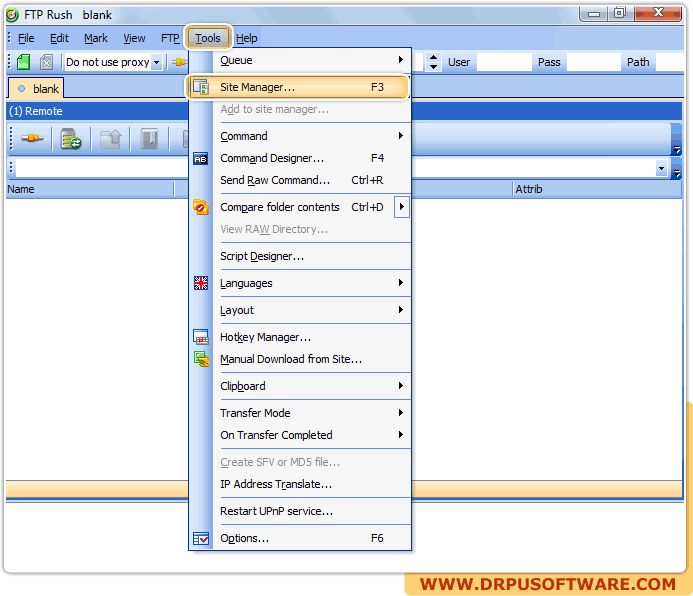The height and width of the screenshot is (596, 693).
Task: Maximize the FTP Rush window
Action: tap(620, 14)
